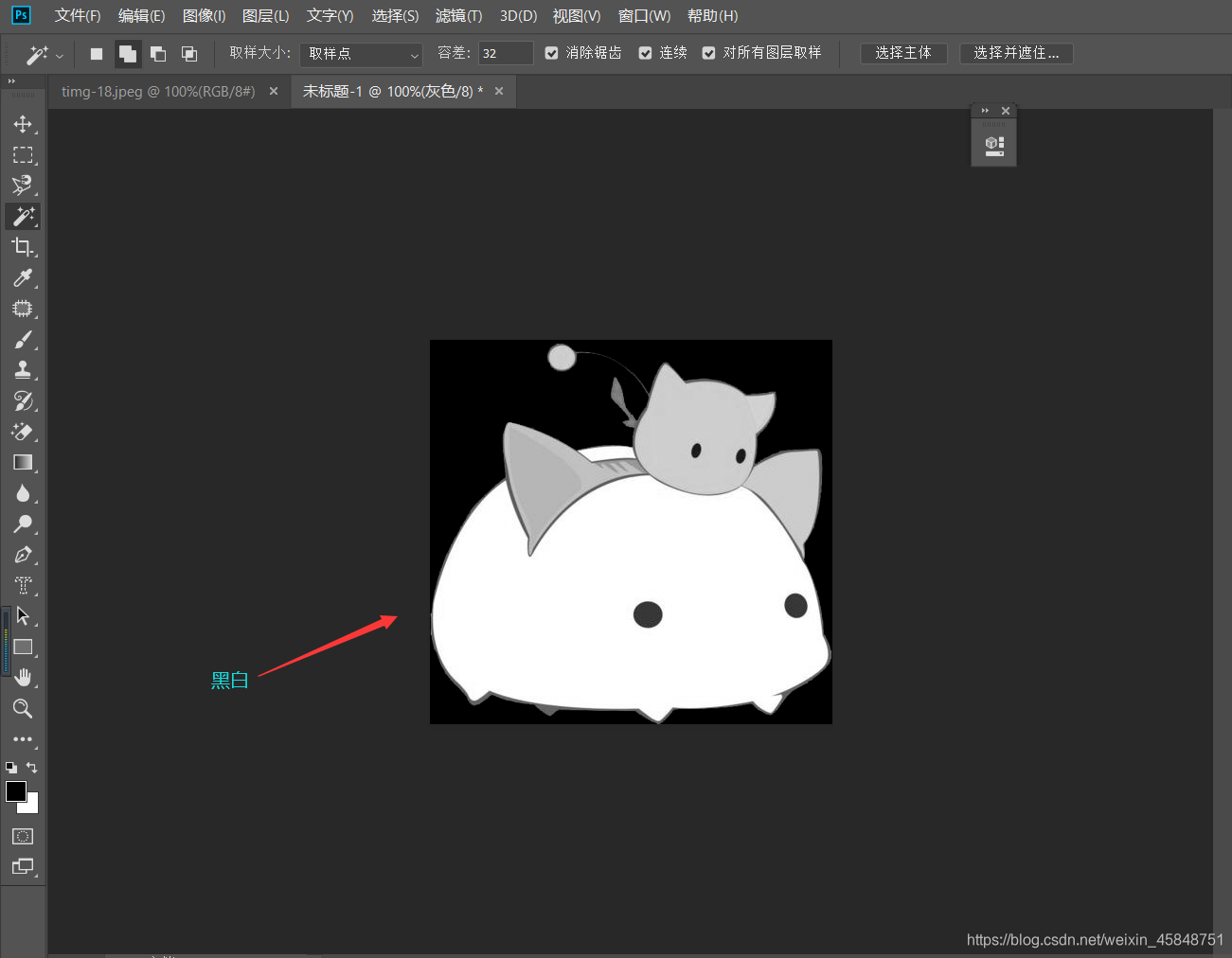This screenshot has width=1232, height=958.
Task: Toggle the 连续 checkbox
Action: click(x=646, y=53)
